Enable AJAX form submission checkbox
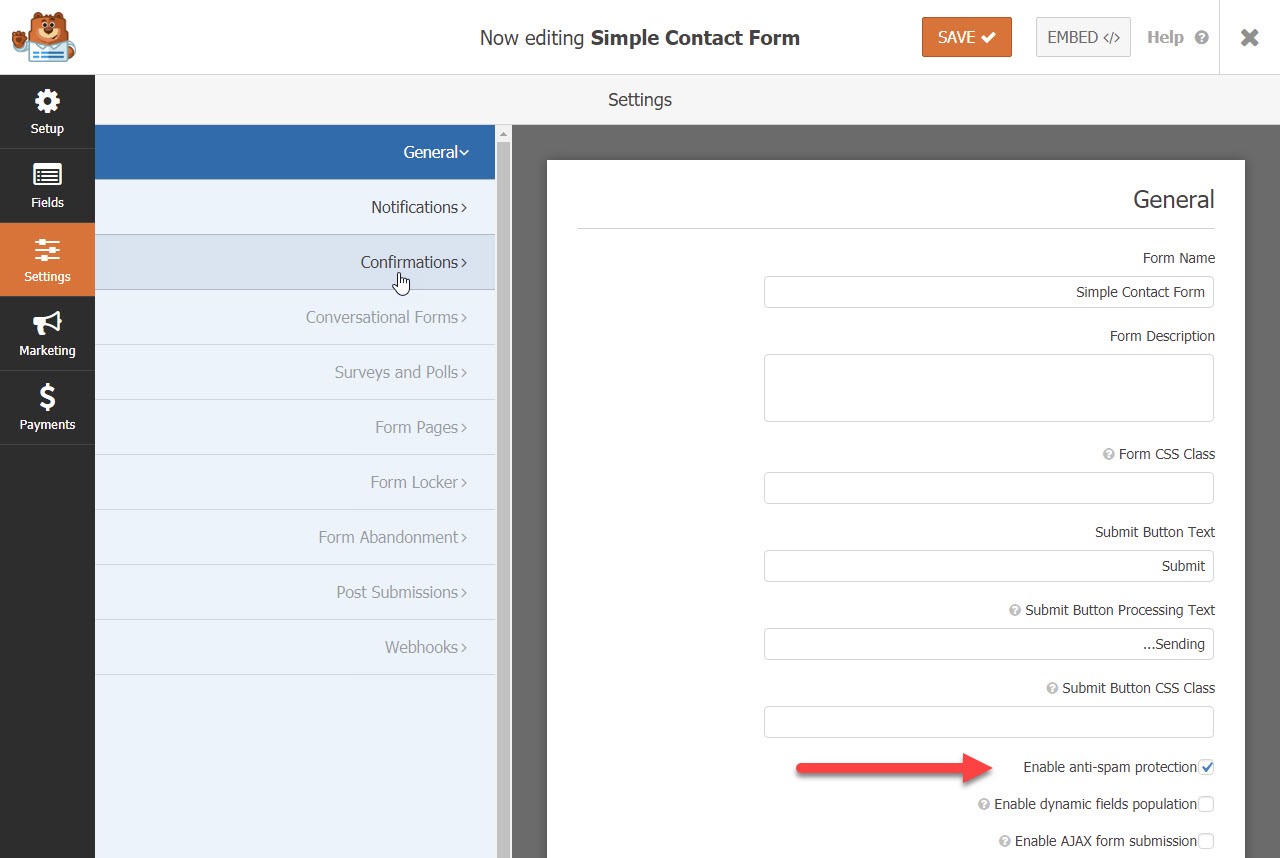1280x858 pixels. [x=1206, y=841]
